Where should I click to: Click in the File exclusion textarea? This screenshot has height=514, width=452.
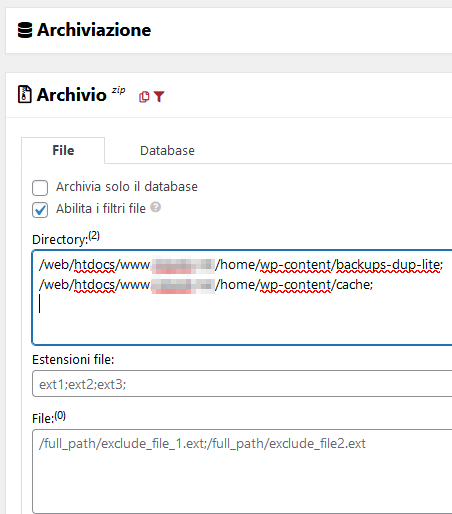pyautogui.click(x=242, y=471)
